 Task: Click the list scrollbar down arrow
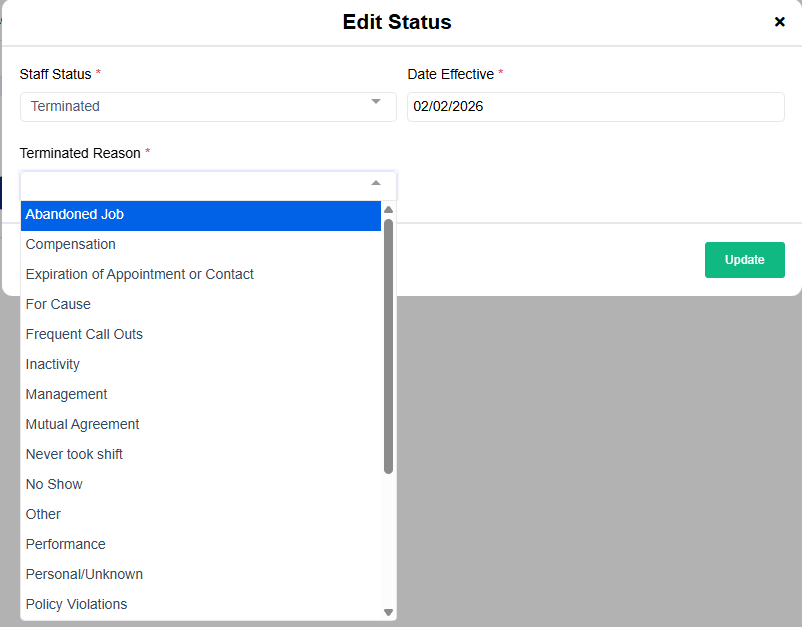(x=389, y=612)
